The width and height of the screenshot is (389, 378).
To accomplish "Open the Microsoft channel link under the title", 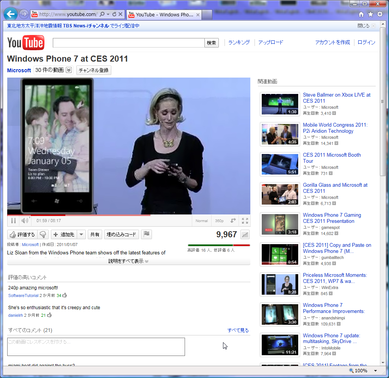I will (19, 70).
